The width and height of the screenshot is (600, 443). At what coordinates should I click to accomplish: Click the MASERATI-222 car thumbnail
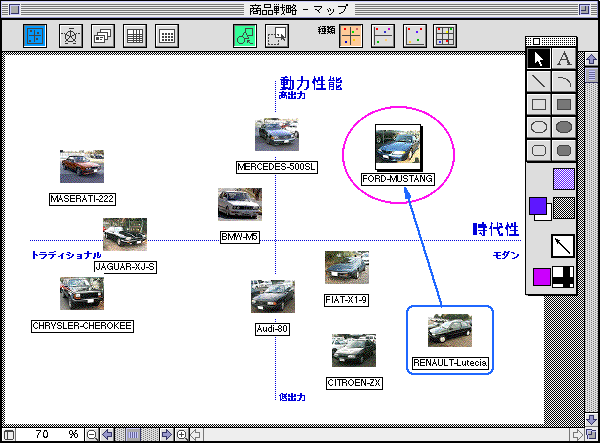coord(82,166)
